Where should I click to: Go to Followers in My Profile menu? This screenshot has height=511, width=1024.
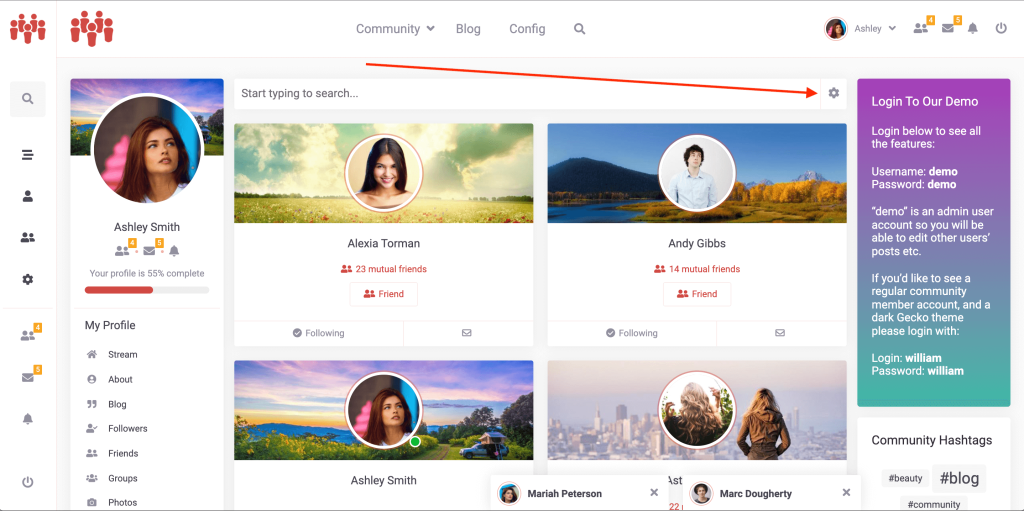[128, 429]
